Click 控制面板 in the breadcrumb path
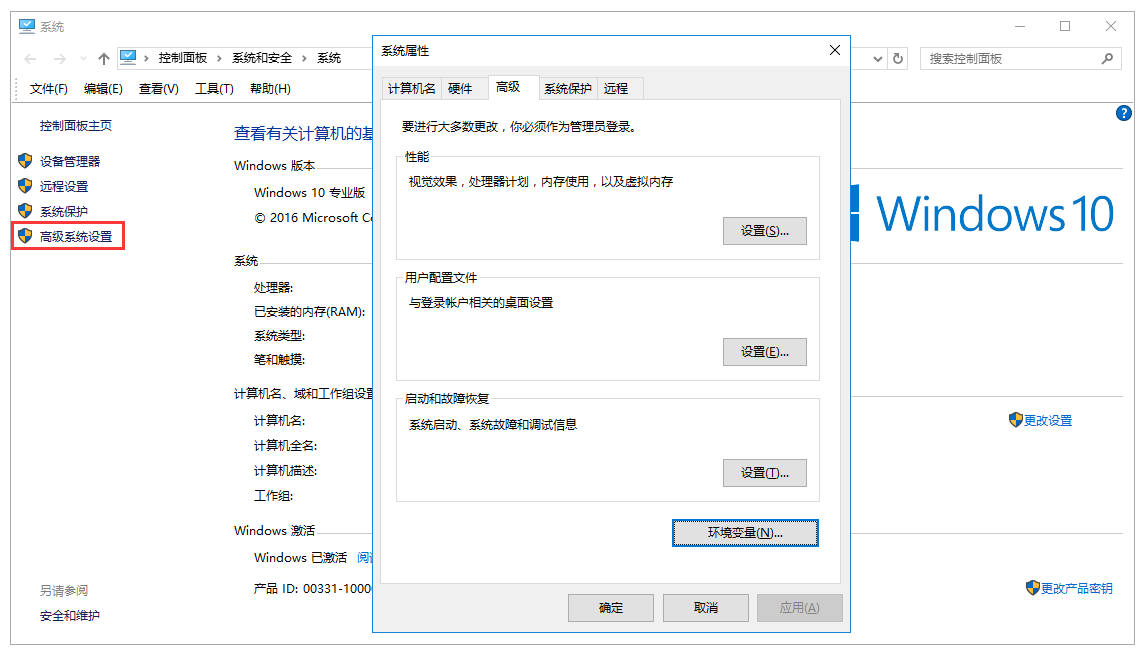 click(183, 58)
